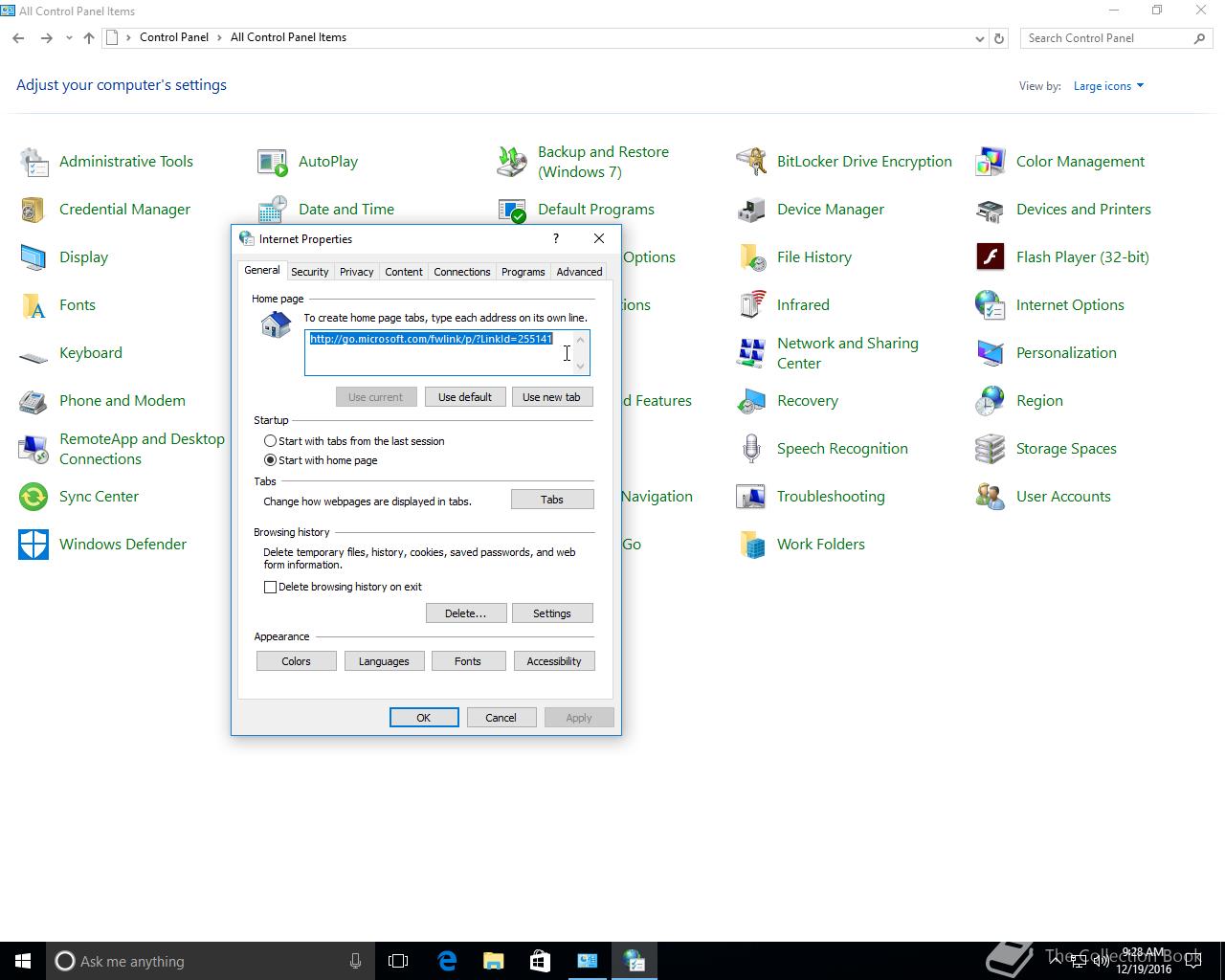
Task: Open the Recovery icon
Action: 751,401
